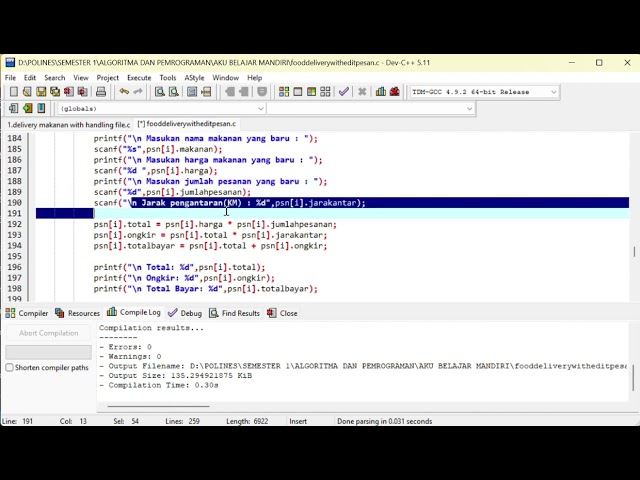Start debugging with the checkmark icon
The image size is (640, 480).
click(x=344, y=92)
